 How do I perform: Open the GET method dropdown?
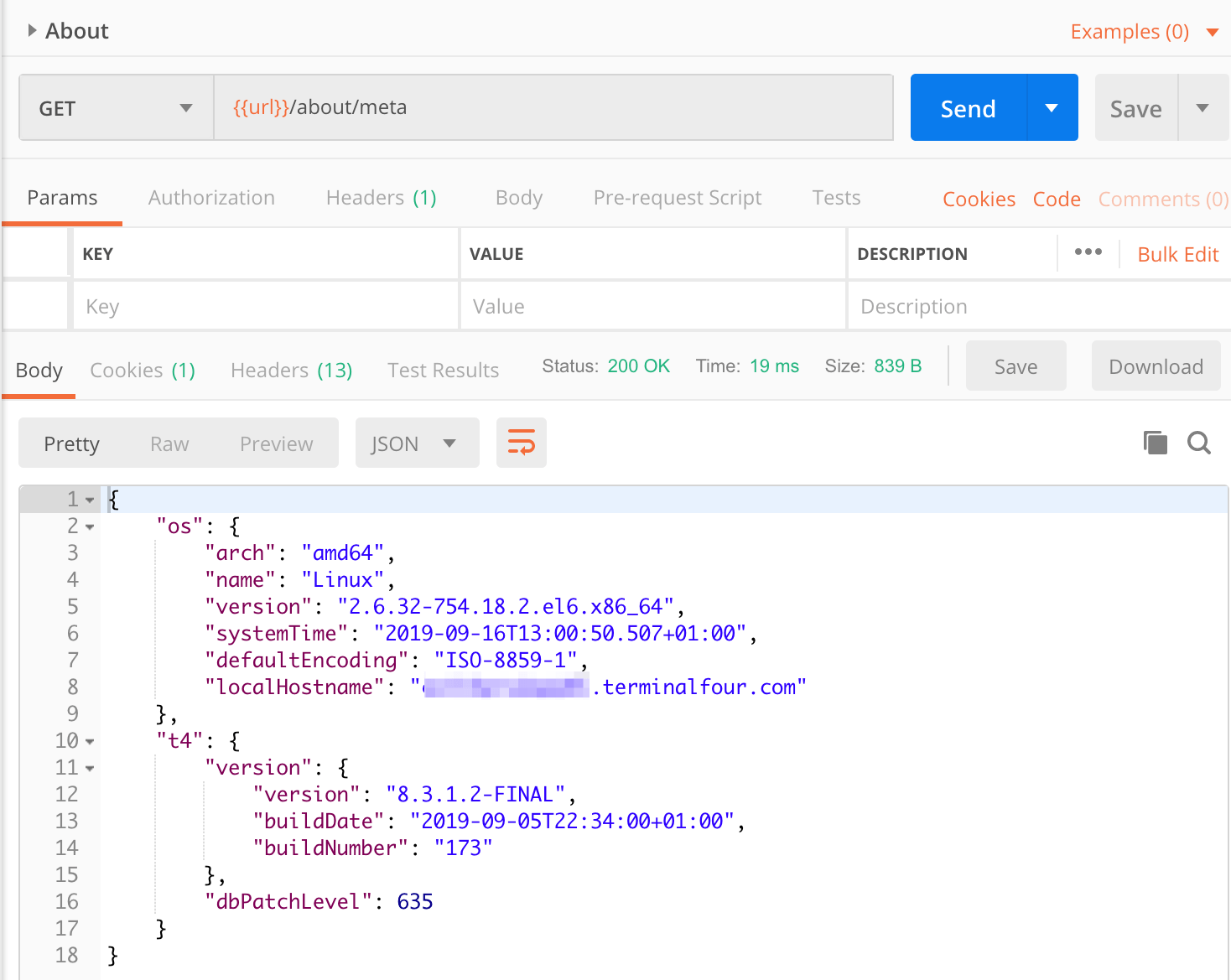click(x=116, y=108)
